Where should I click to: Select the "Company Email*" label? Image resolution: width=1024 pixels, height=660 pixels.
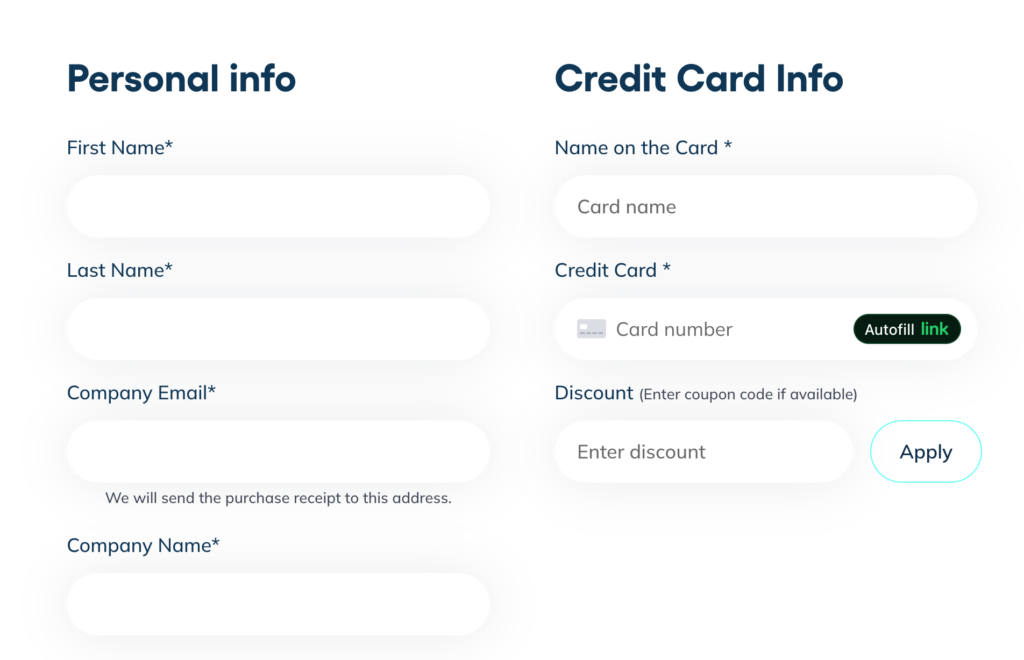(x=141, y=393)
